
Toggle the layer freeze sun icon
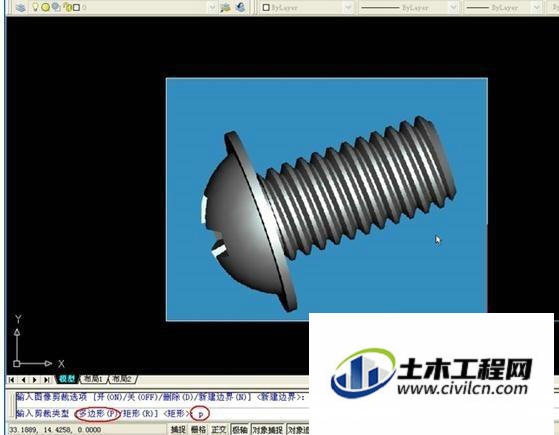point(45,7)
